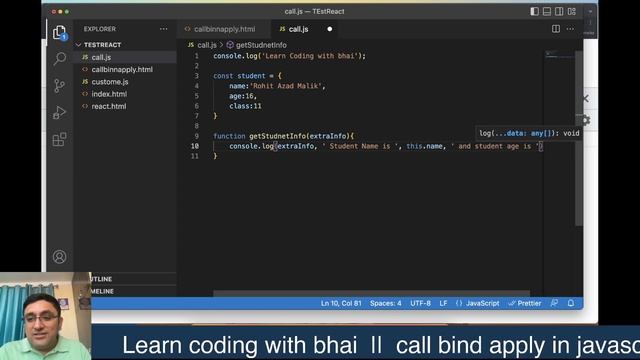Open index.html in the file tree
The image size is (640, 360).
click(109, 94)
